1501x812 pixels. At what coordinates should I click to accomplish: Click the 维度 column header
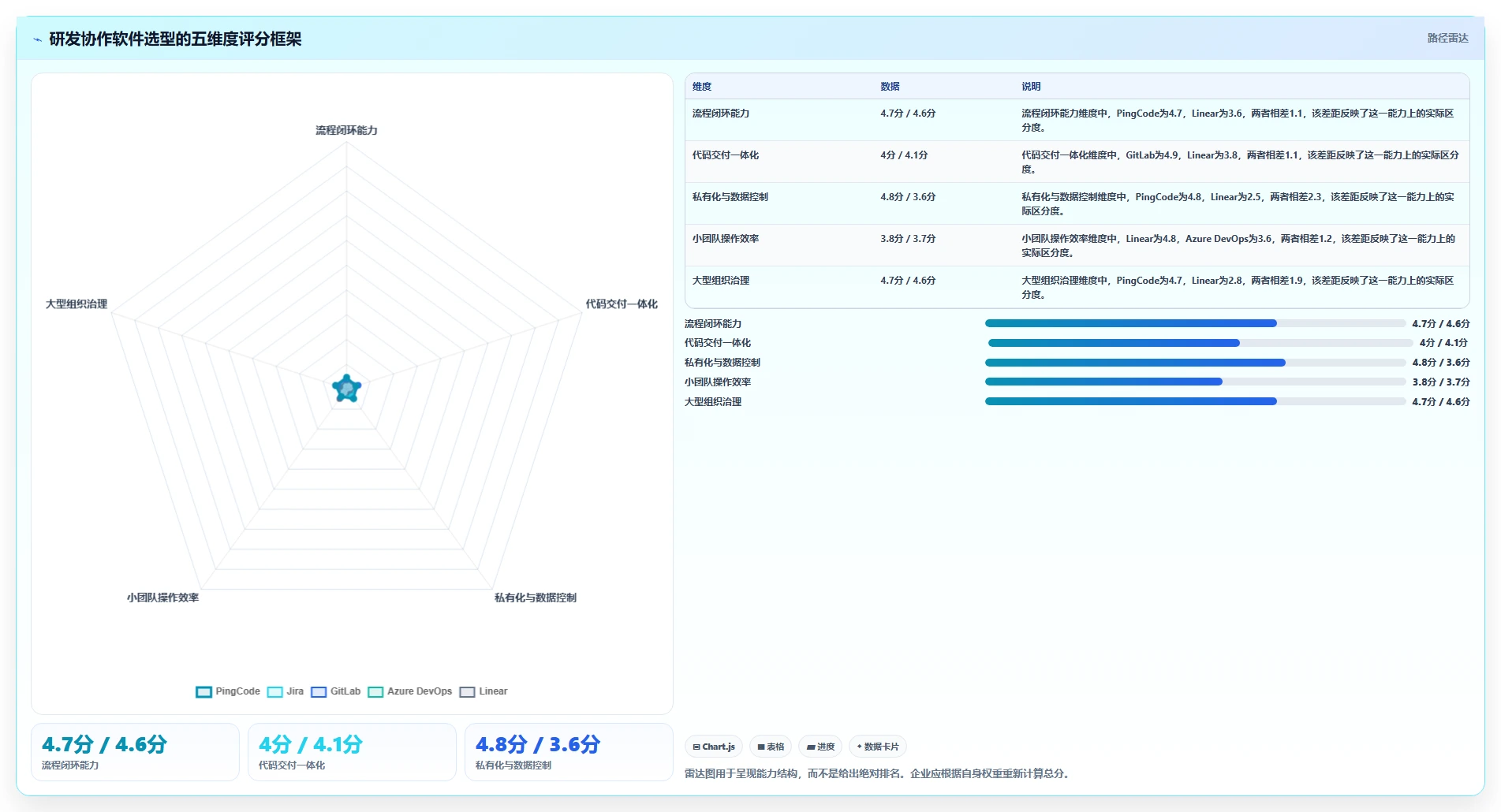[x=702, y=87]
